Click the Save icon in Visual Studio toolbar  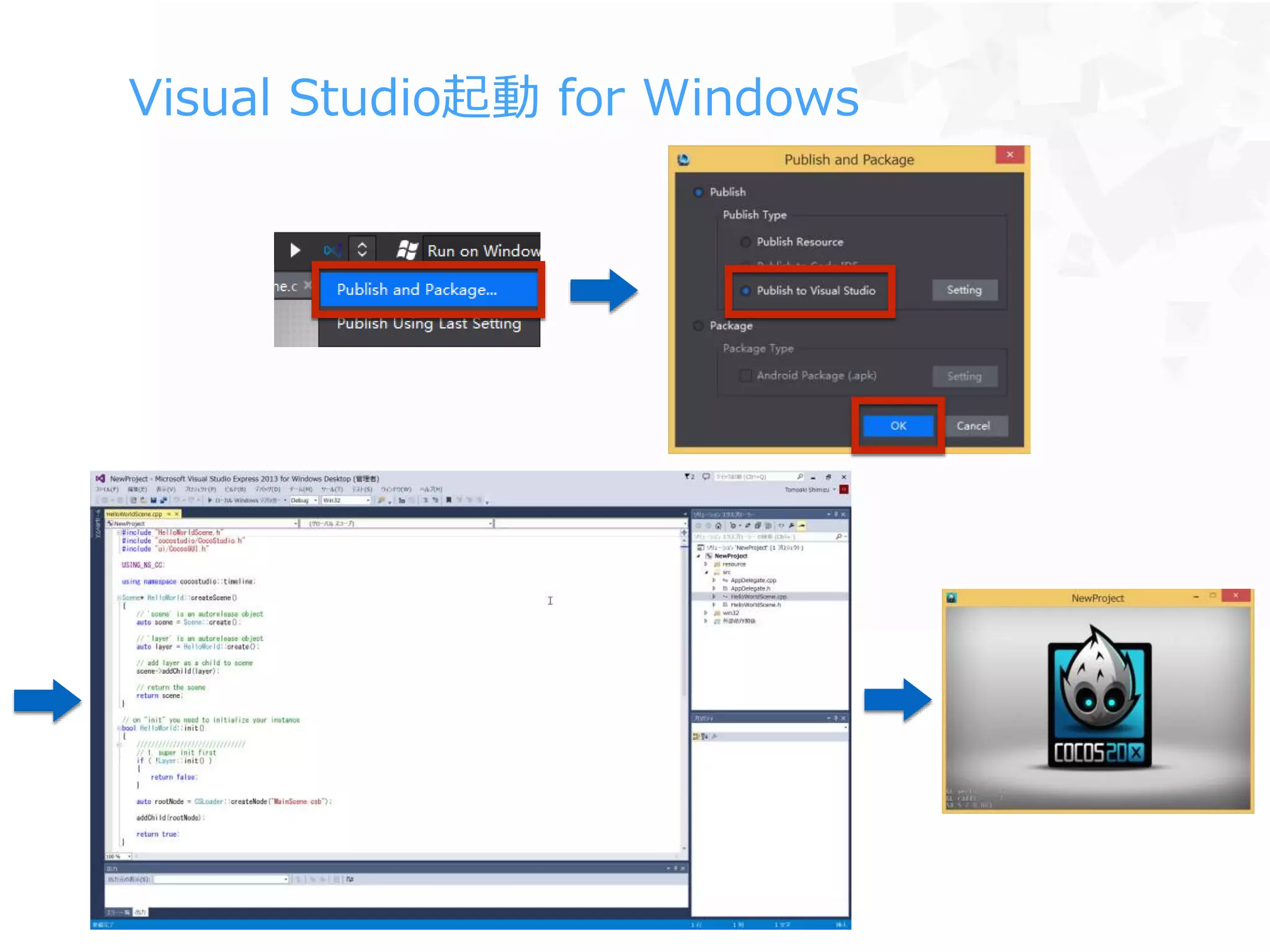(153, 500)
